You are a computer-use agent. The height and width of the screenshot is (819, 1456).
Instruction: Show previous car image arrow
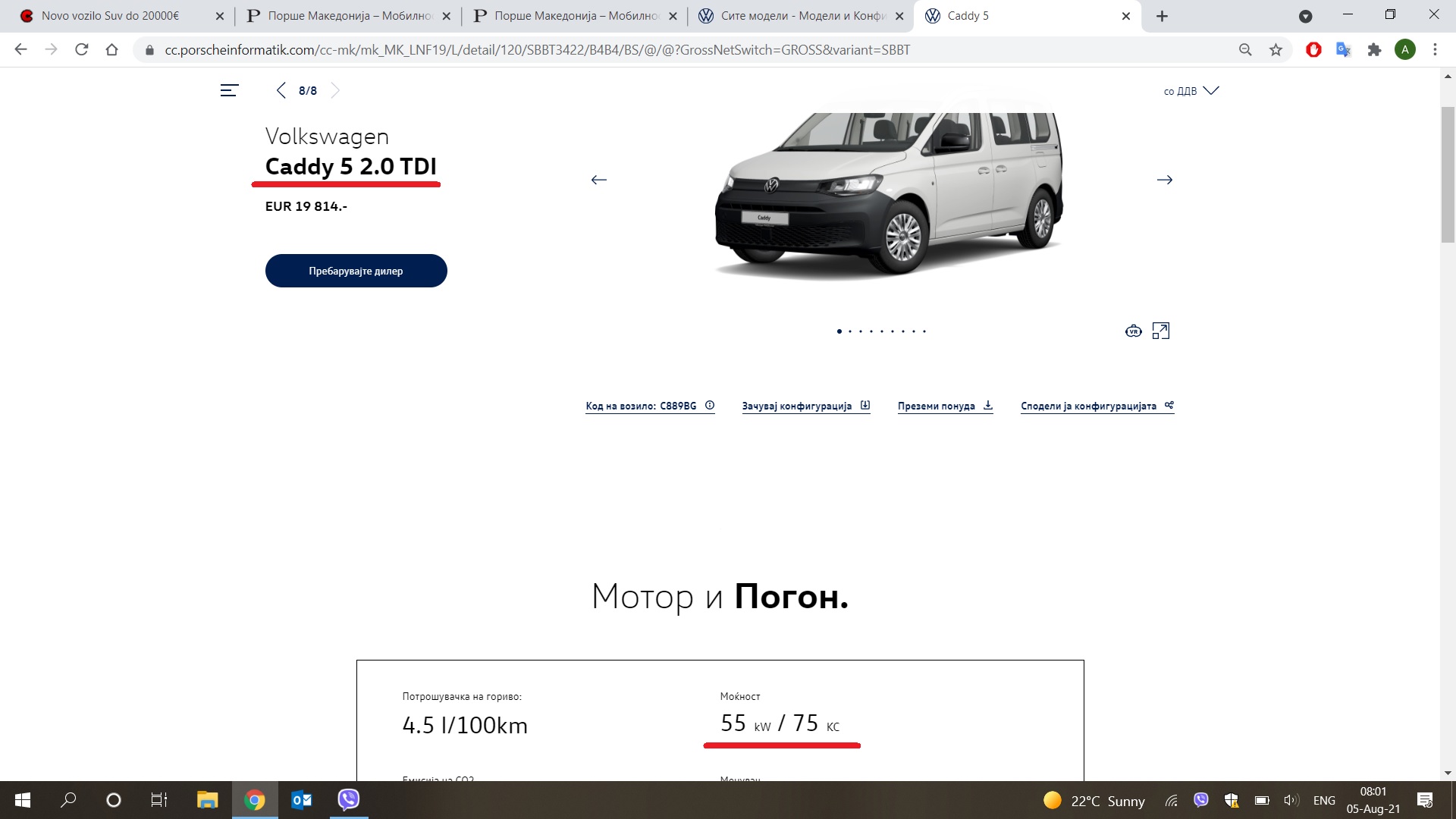(599, 180)
